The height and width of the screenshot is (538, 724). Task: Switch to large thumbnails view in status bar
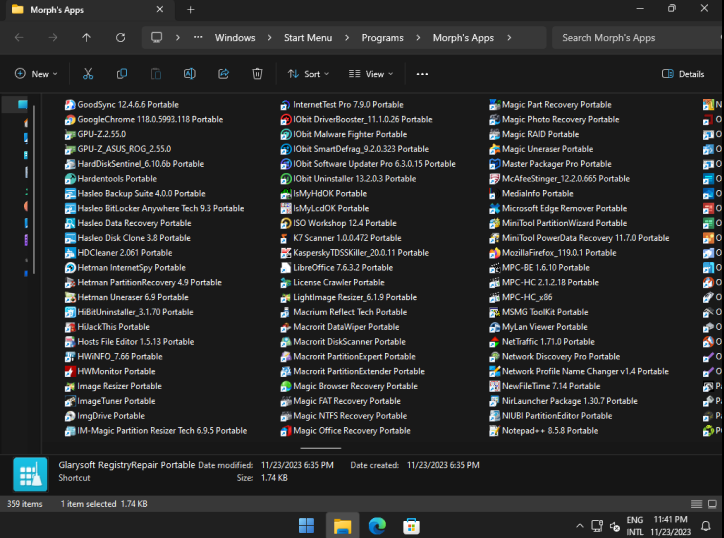712,504
